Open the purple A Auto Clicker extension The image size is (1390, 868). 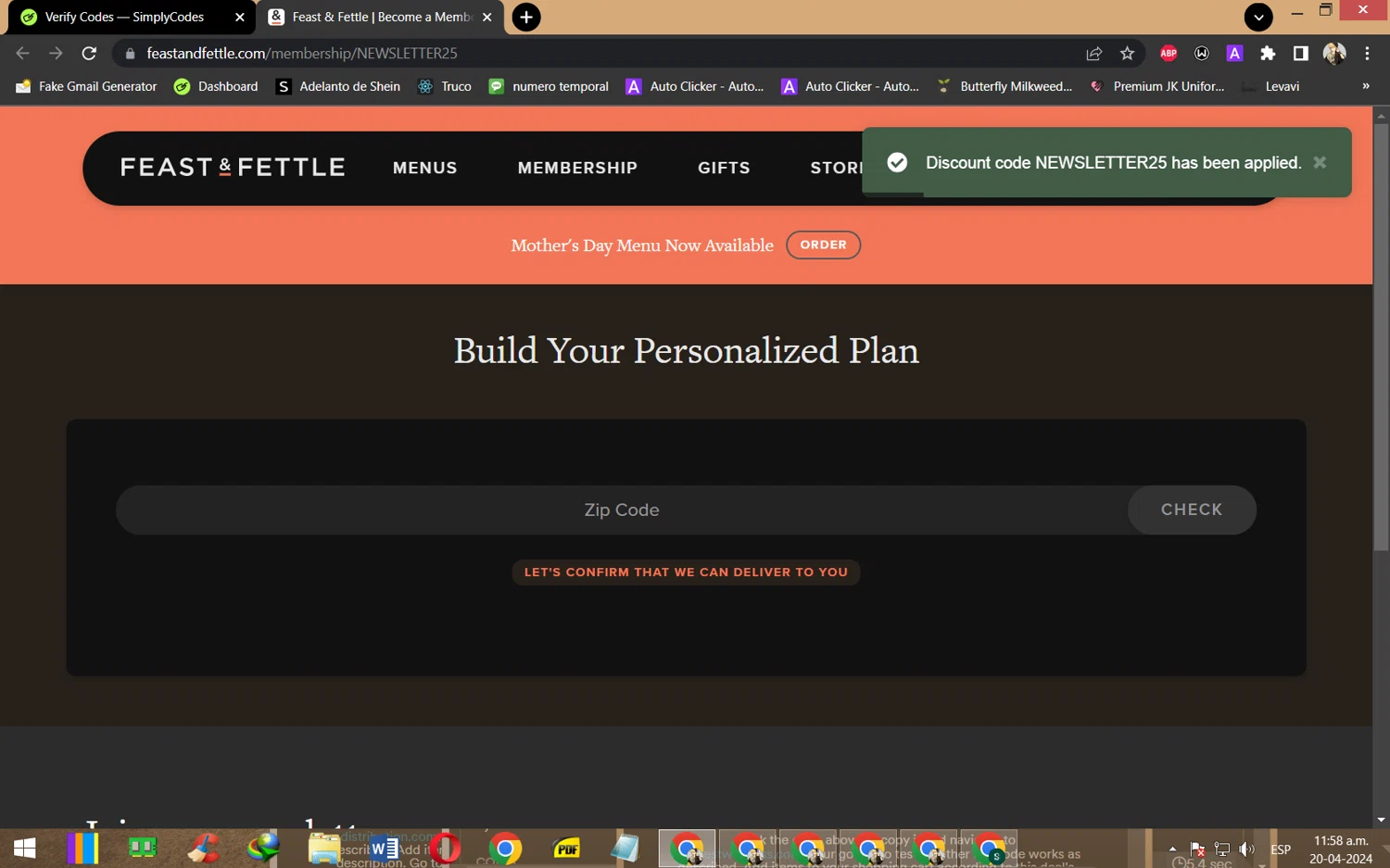coord(1234,54)
